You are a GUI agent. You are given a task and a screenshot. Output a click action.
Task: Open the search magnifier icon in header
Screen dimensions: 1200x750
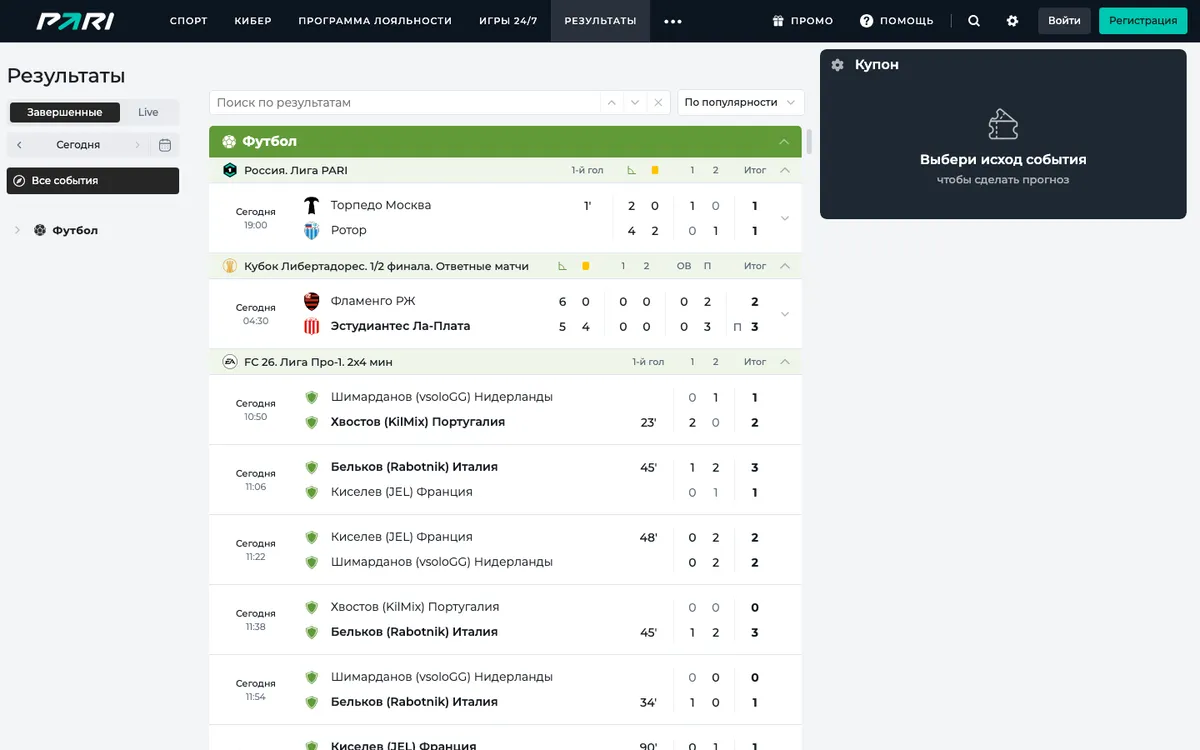[975, 21]
